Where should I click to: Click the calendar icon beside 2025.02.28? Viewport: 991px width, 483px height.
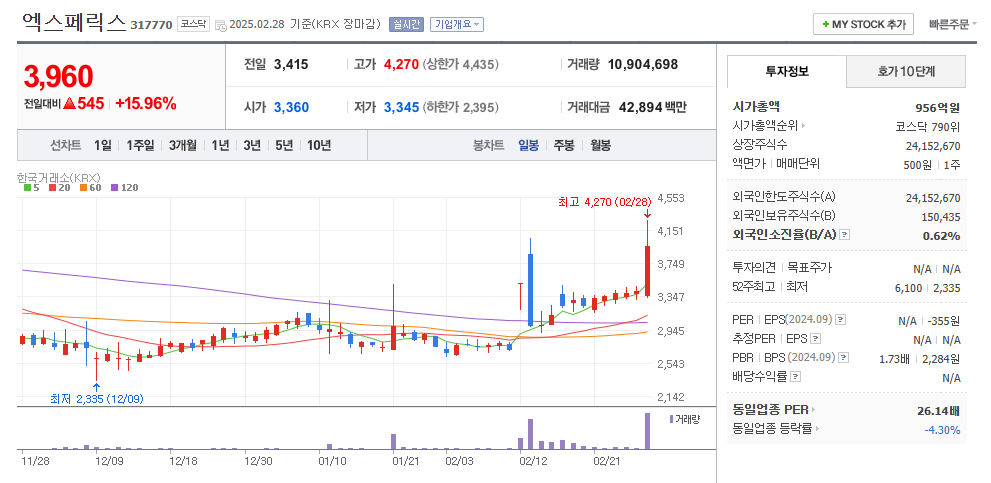(220, 25)
